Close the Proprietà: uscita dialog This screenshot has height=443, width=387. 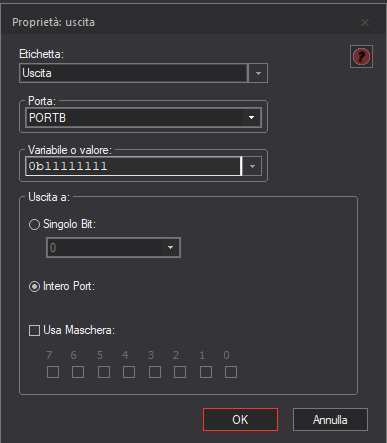[365, 23]
